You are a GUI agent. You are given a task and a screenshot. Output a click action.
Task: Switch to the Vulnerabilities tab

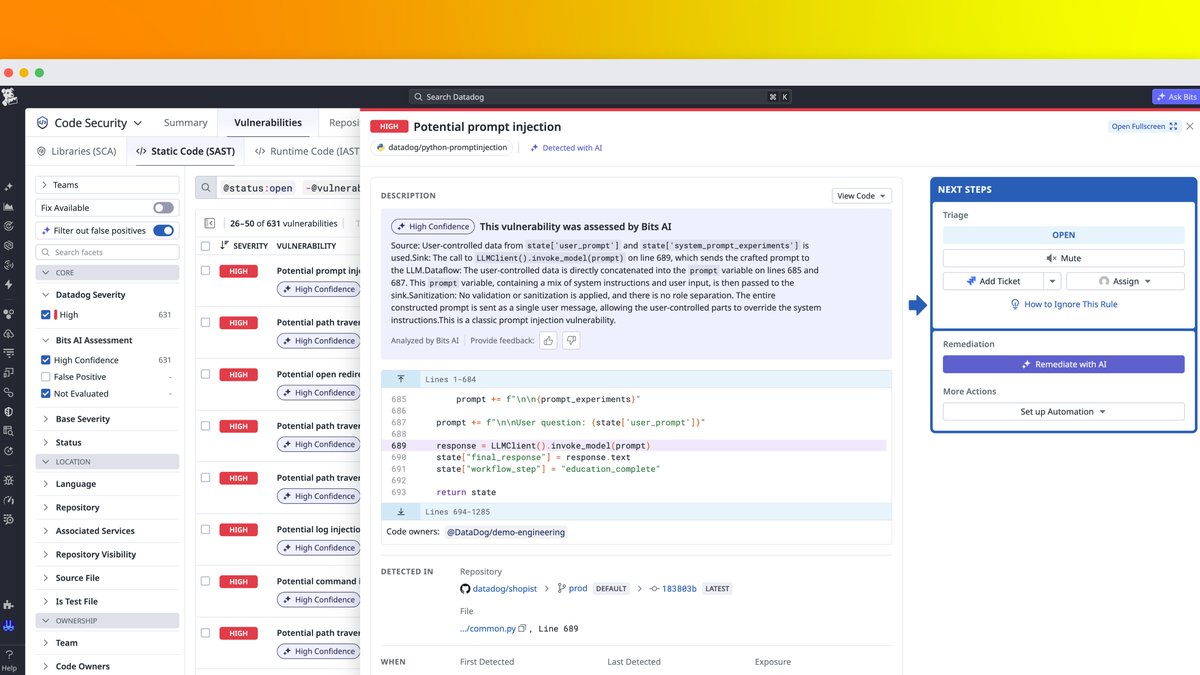(x=268, y=123)
